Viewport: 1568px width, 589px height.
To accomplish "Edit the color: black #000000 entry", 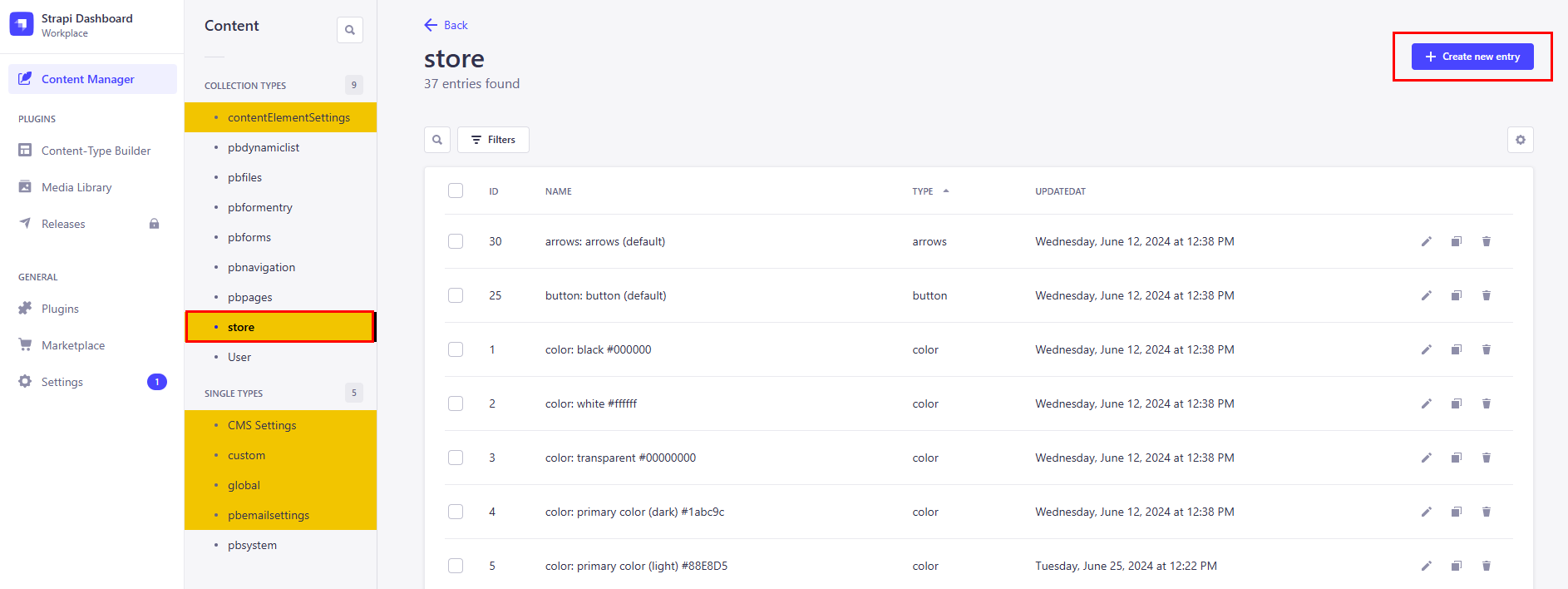I will pyautogui.click(x=1427, y=349).
